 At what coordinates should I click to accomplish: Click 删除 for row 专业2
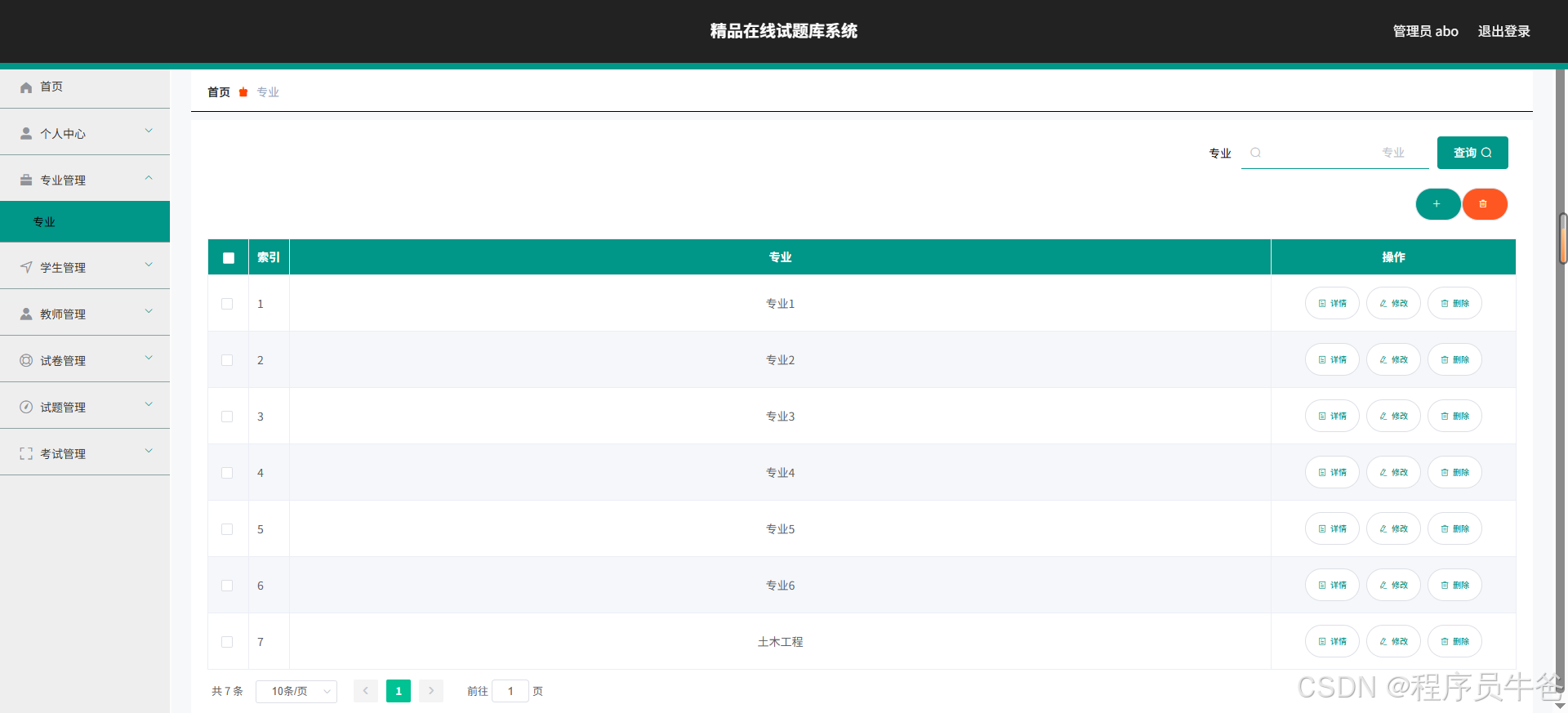(x=1454, y=360)
